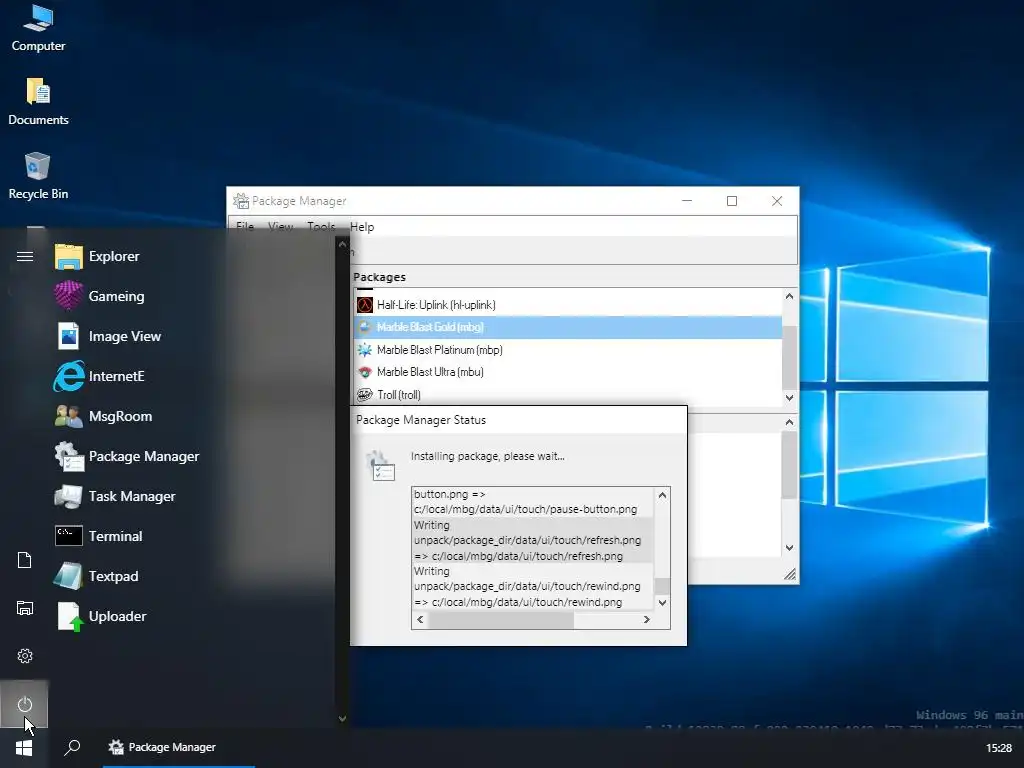Select Marble Blast Ultra (mbu) package
This screenshot has width=1024, height=768.
tap(568, 372)
